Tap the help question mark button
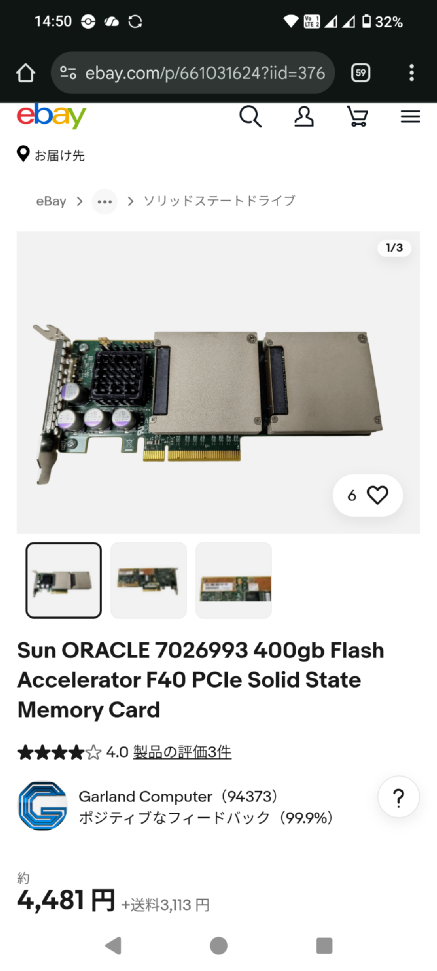437x971 pixels. pyautogui.click(x=399, y=796)
